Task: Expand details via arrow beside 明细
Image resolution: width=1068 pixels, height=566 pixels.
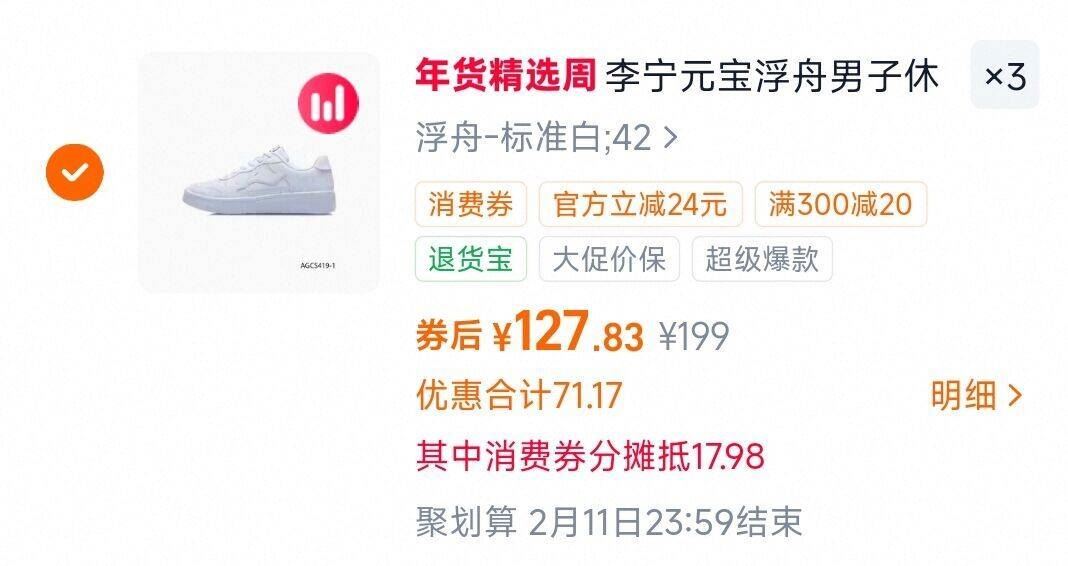Action: [1014, 395]
